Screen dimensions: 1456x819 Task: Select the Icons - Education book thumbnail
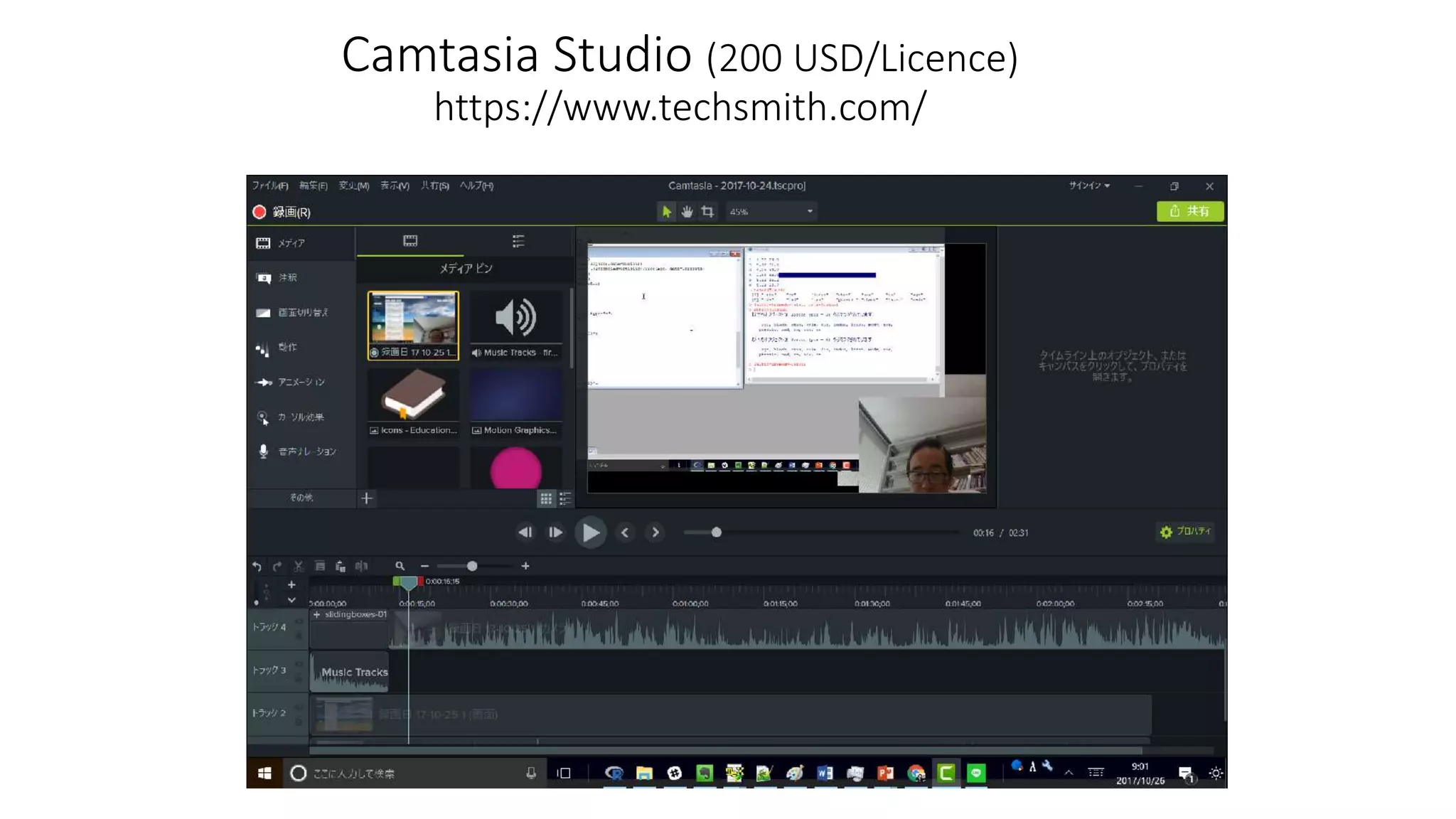tap(413, 403)
